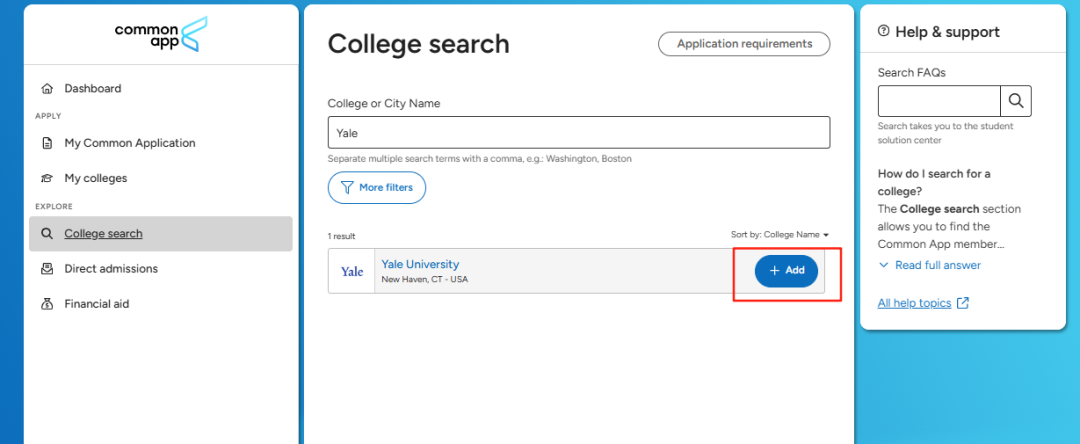Click the College or City Name field
Viewport: 1080px width, 444px height.
(x=578, y=132)
